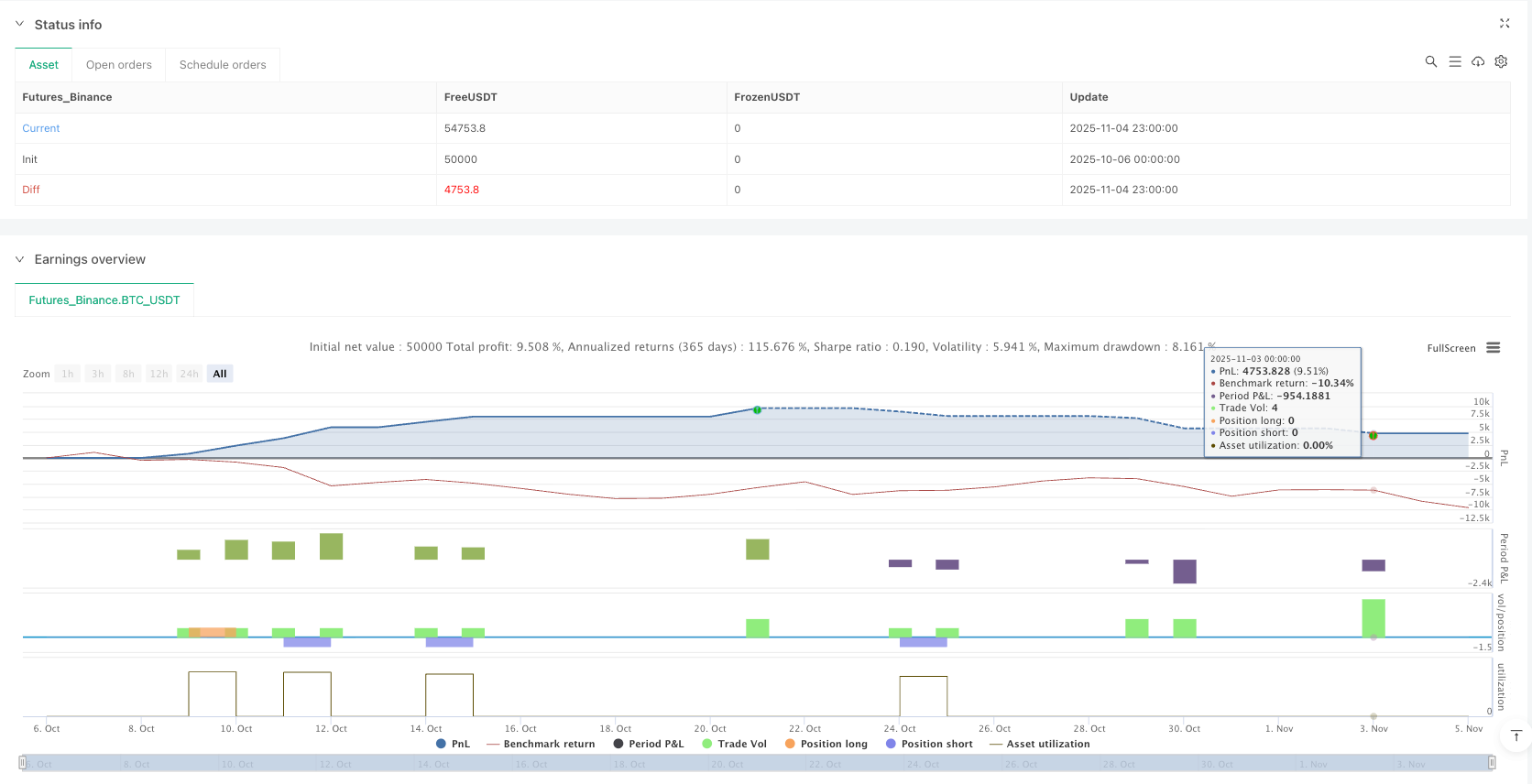Click the expand arrows icon at top right
Viewport: 1532px width, 784px height.
click(1504, 24)
